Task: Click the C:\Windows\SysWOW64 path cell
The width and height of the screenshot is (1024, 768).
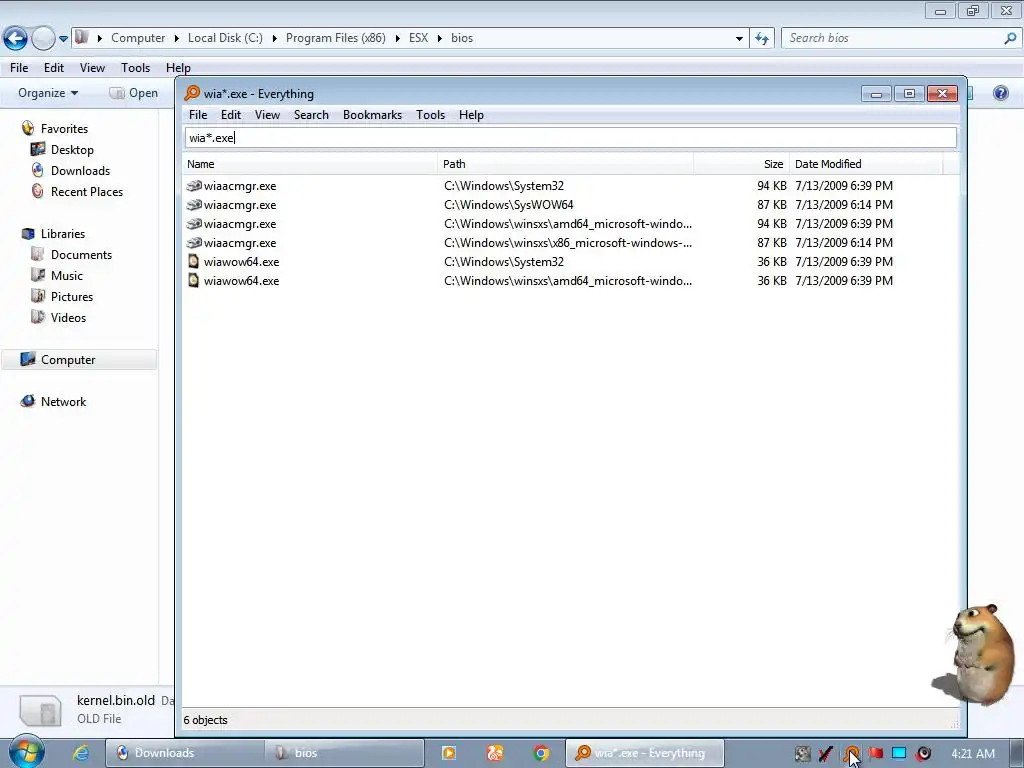Action: pos(509,205)
